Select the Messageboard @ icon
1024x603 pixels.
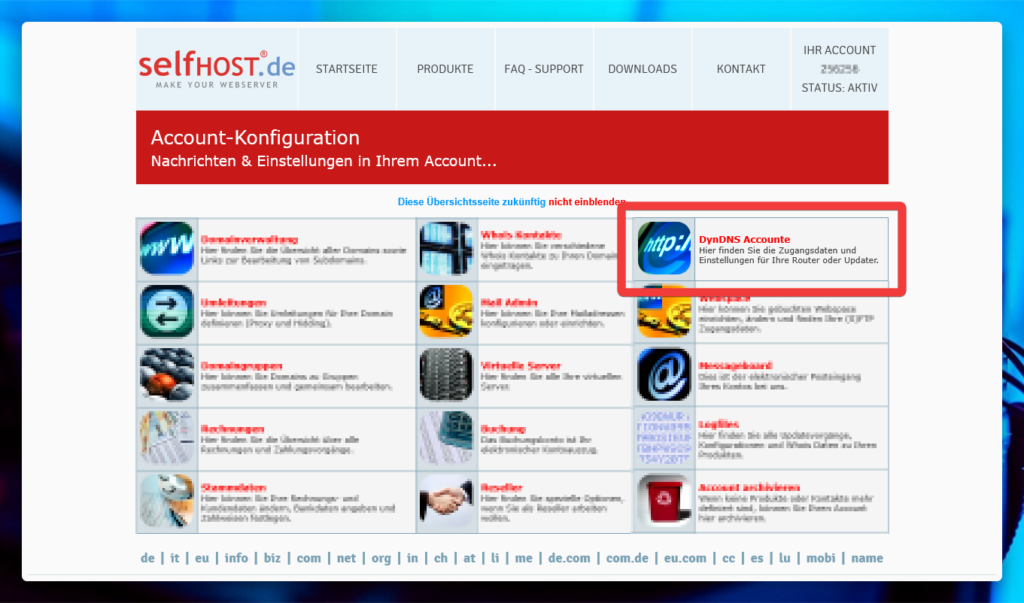pos(665,375)
